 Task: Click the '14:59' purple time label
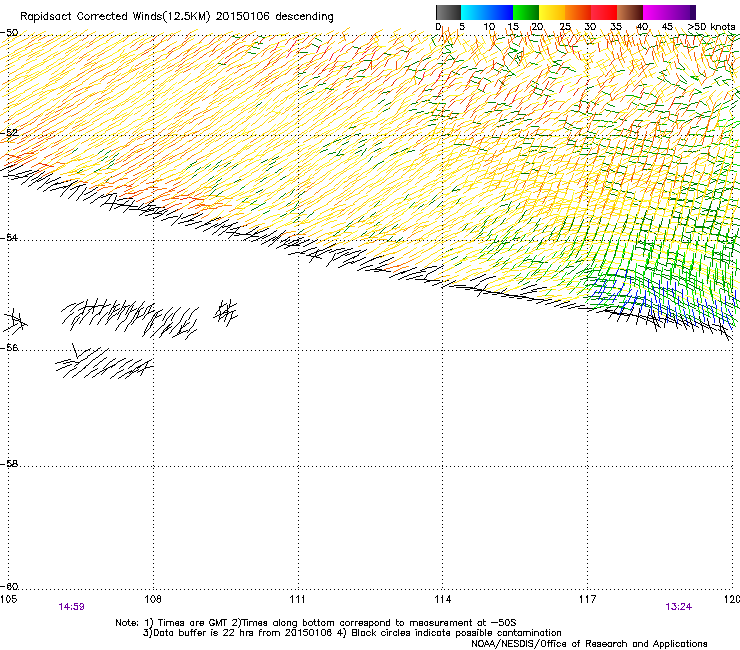coord(71,607)
